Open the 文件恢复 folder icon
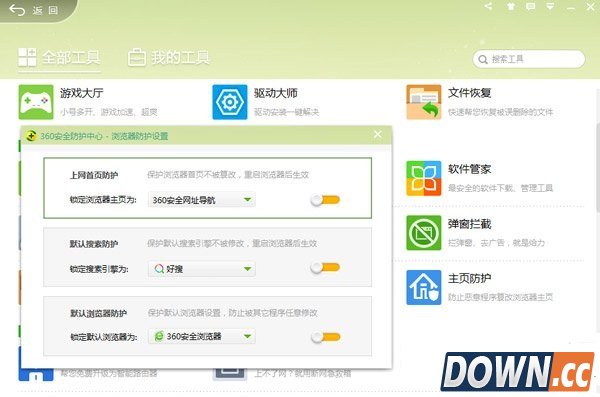 (x=424, y=102)
